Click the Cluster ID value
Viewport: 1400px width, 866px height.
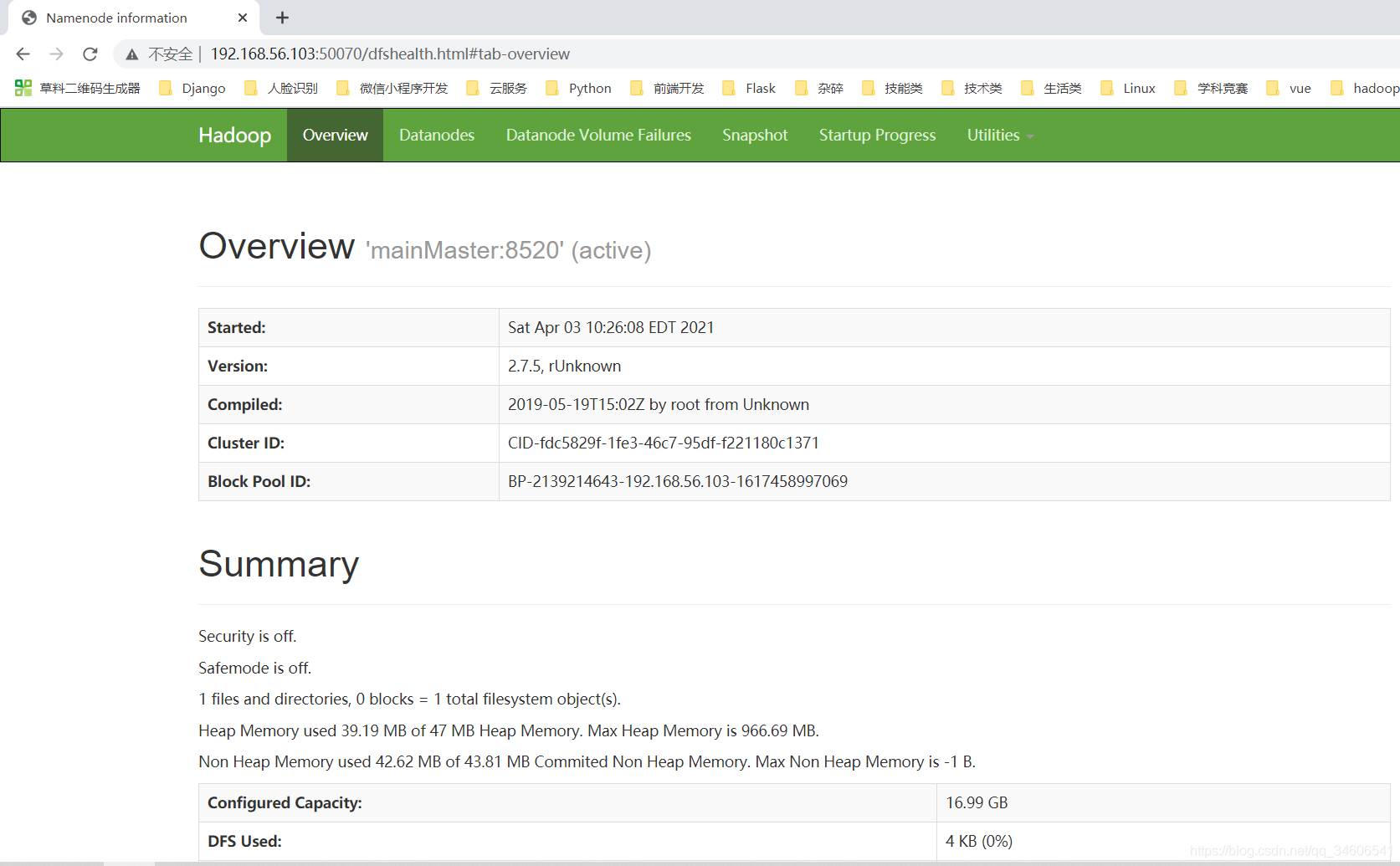tap(664, 443)
